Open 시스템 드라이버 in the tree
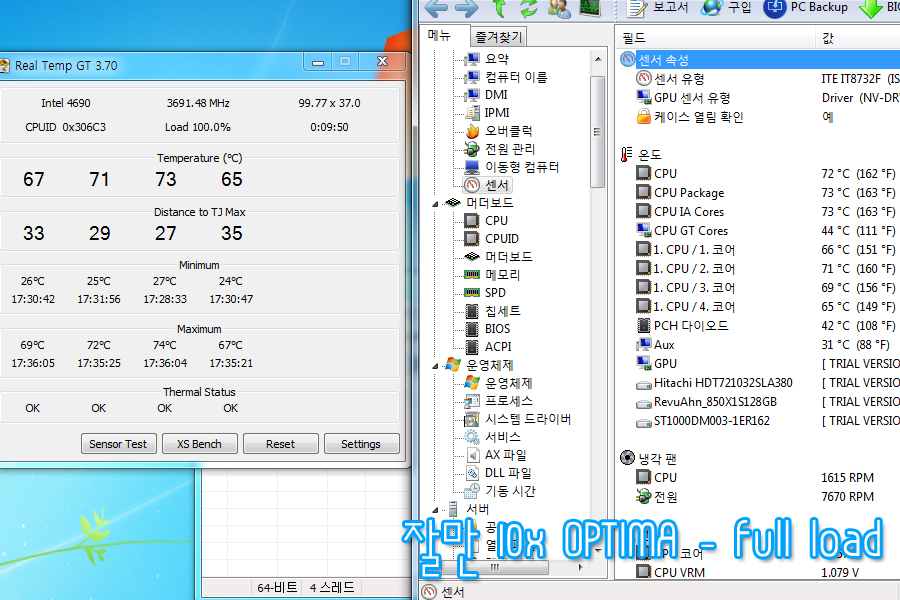Viewport: 900px width, 600px height. click(518, 419)
